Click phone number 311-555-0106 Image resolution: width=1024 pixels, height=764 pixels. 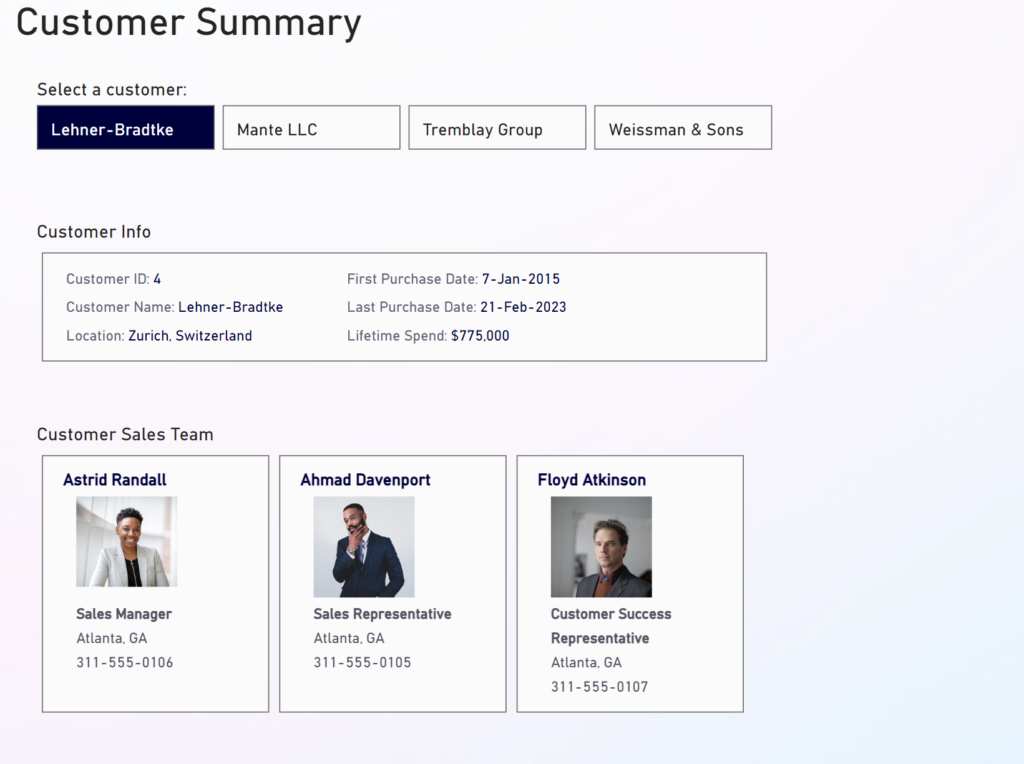(x=125, y=662)
